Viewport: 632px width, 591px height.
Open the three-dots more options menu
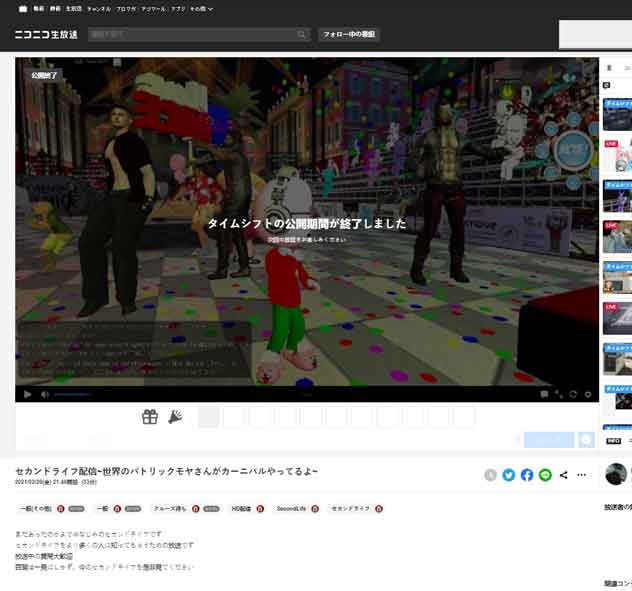(x=582, y=475)
